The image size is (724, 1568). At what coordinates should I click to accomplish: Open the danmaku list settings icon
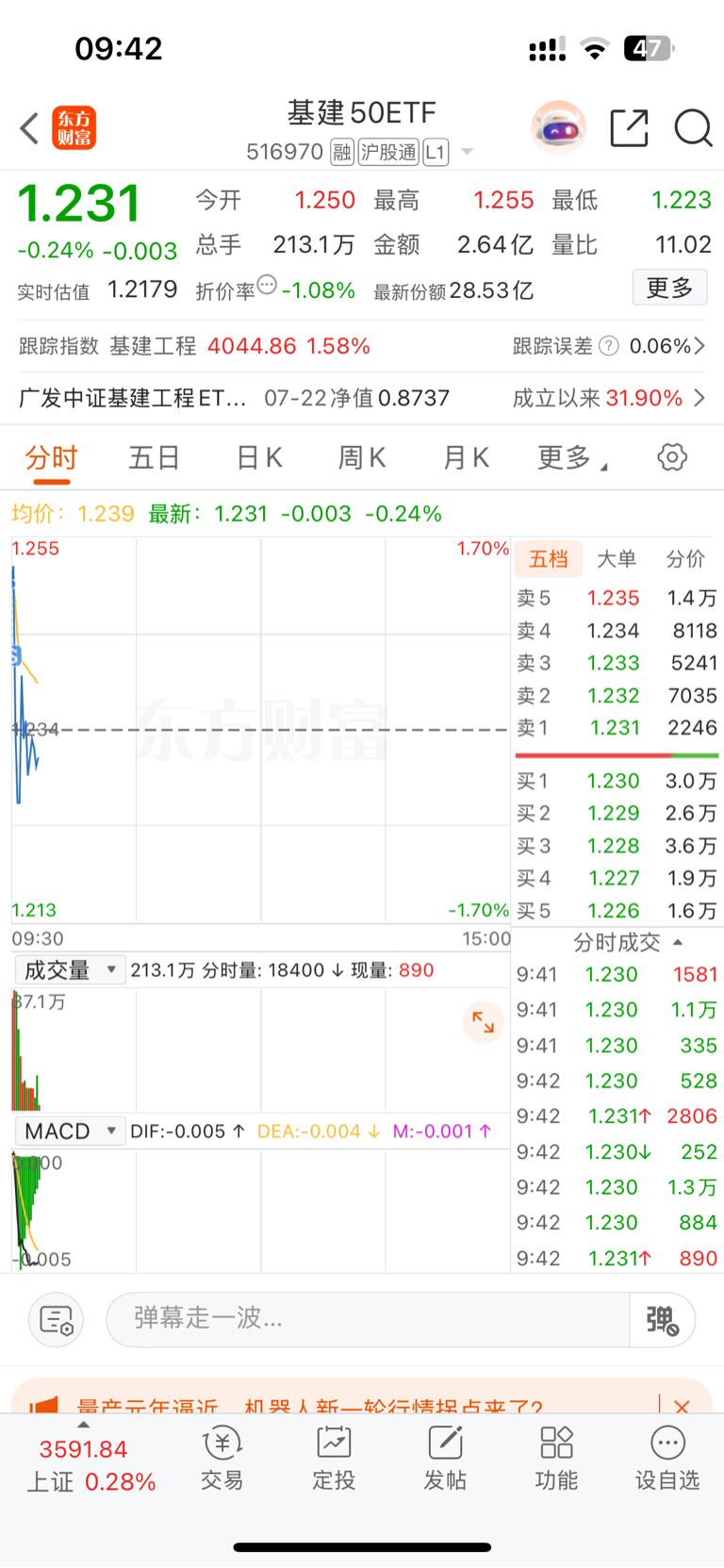click(57, 1320)
